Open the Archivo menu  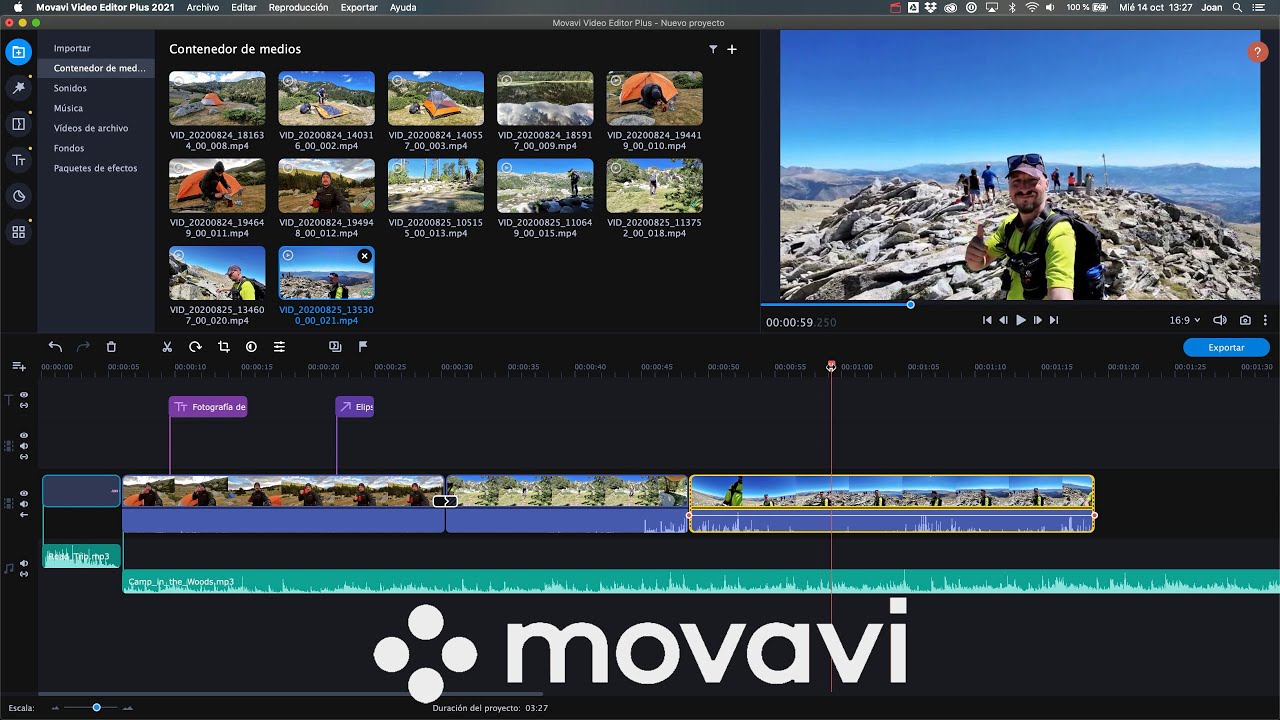click(203, 7)
